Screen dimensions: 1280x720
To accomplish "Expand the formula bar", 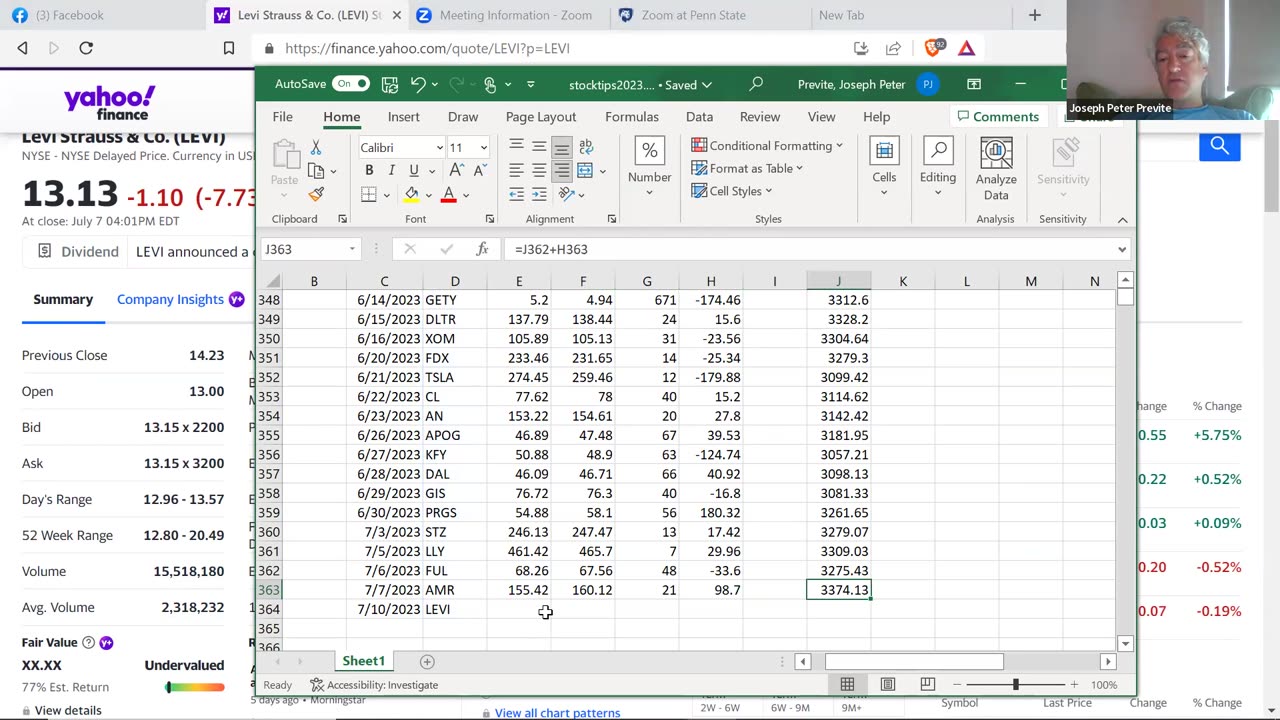I will point(1122,250).
